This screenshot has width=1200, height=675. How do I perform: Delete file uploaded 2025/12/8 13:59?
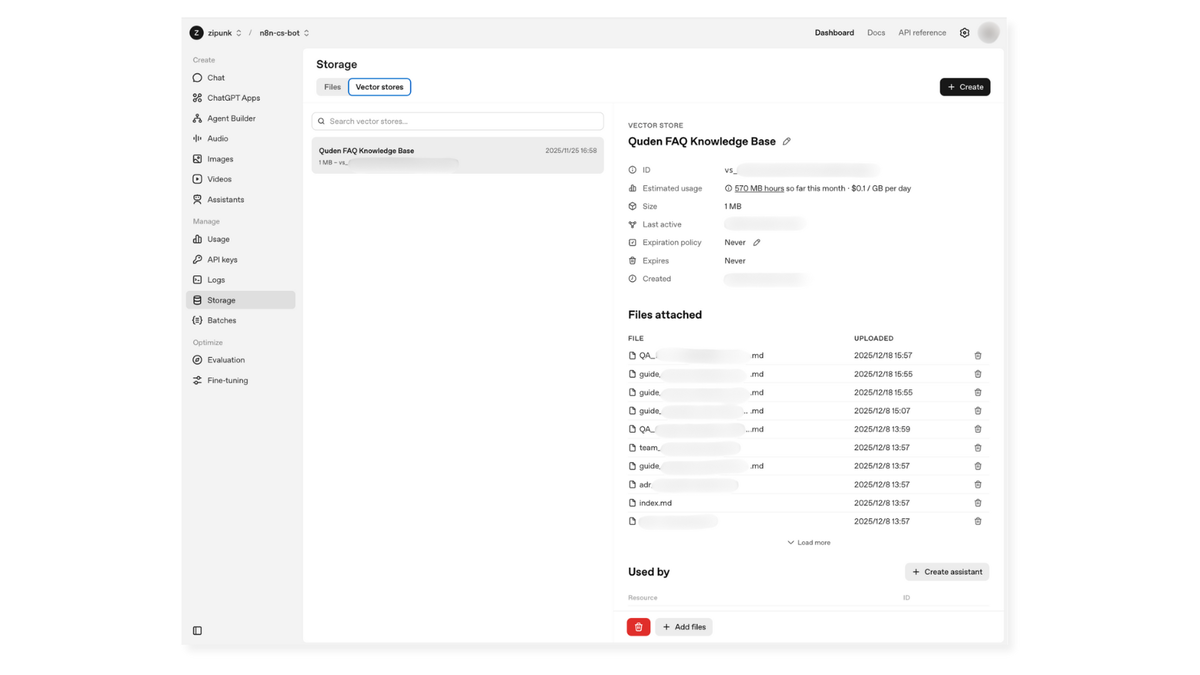click(x=978, y=429)
